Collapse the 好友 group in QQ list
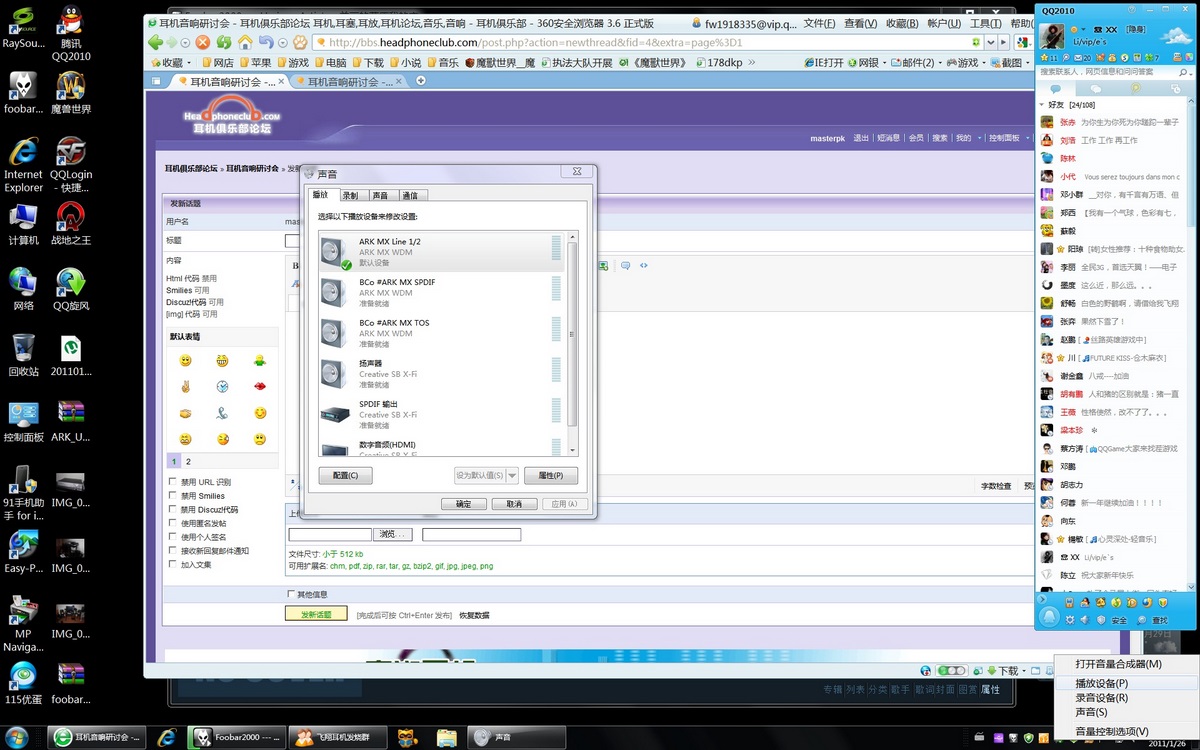Image resolution: width=1200 pixels, height=750 pixels. pos(1043,104)
